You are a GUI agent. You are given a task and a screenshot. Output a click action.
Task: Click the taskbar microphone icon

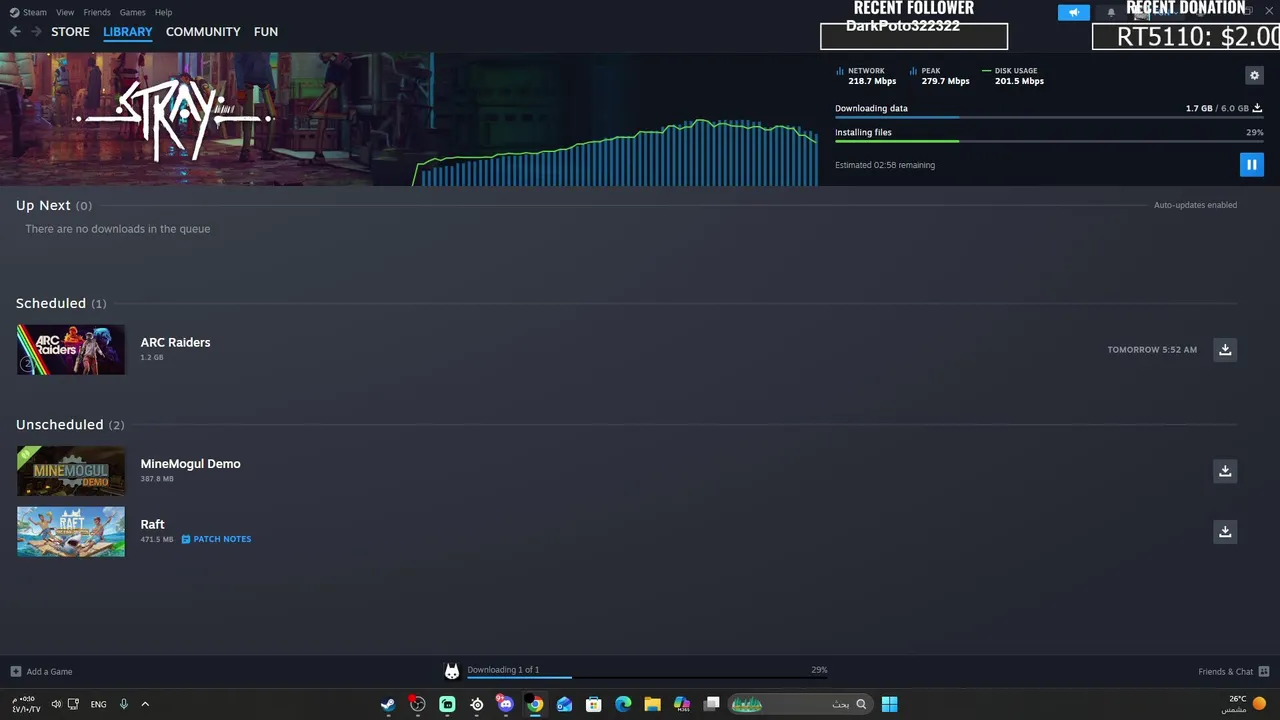(124, 704)
